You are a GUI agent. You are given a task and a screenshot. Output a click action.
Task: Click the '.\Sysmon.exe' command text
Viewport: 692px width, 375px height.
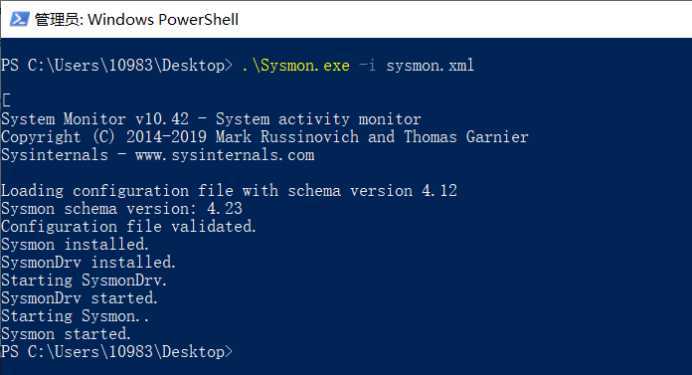click(x=296, y=66)
